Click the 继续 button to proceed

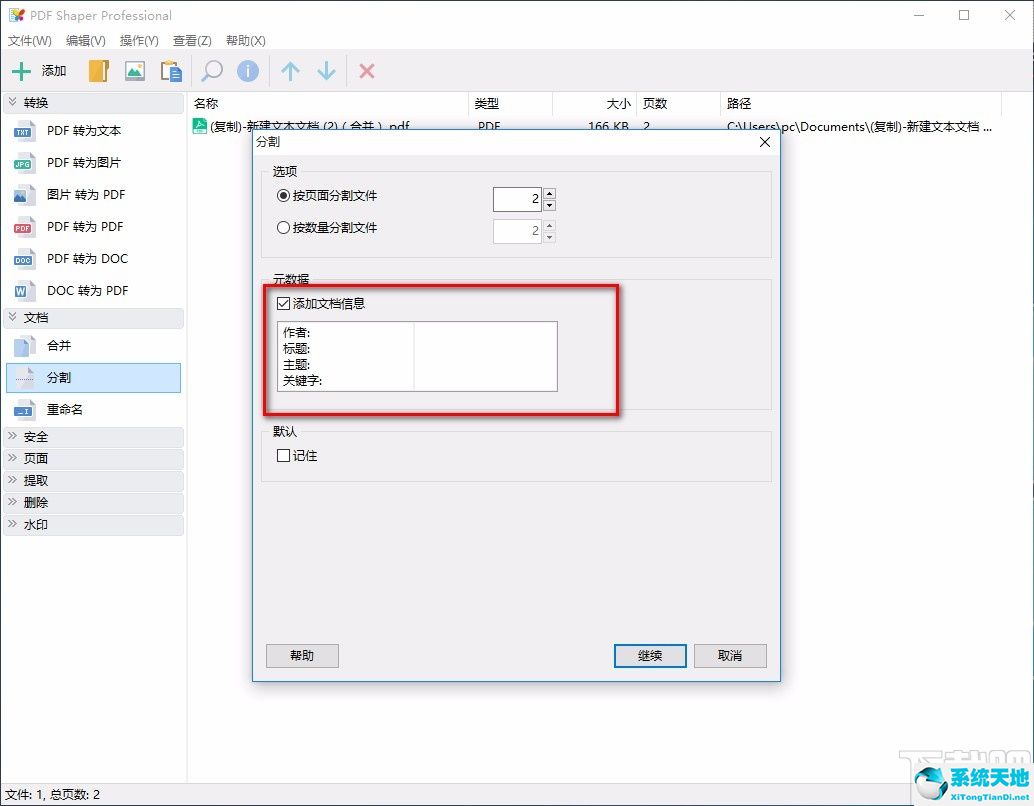click(649, 655)
